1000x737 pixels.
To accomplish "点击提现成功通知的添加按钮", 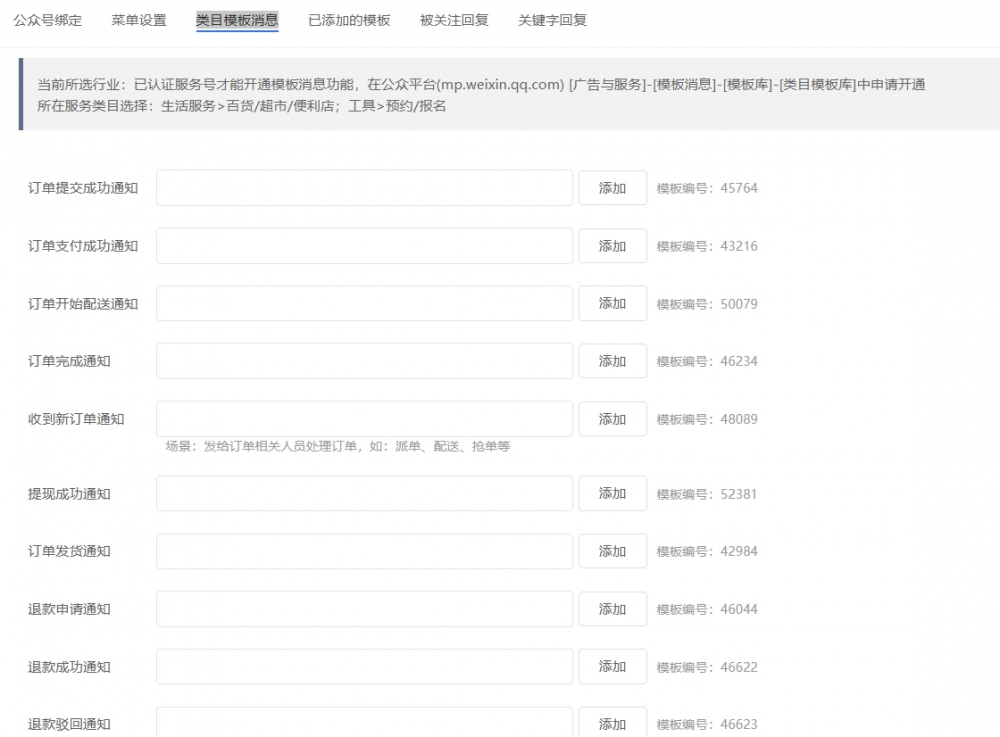I will (612, 493).
